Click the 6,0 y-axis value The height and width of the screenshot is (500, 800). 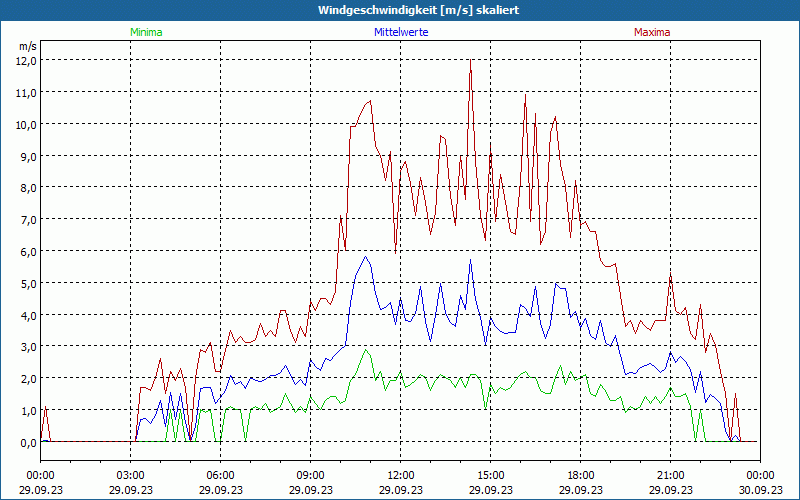[30, 252]
